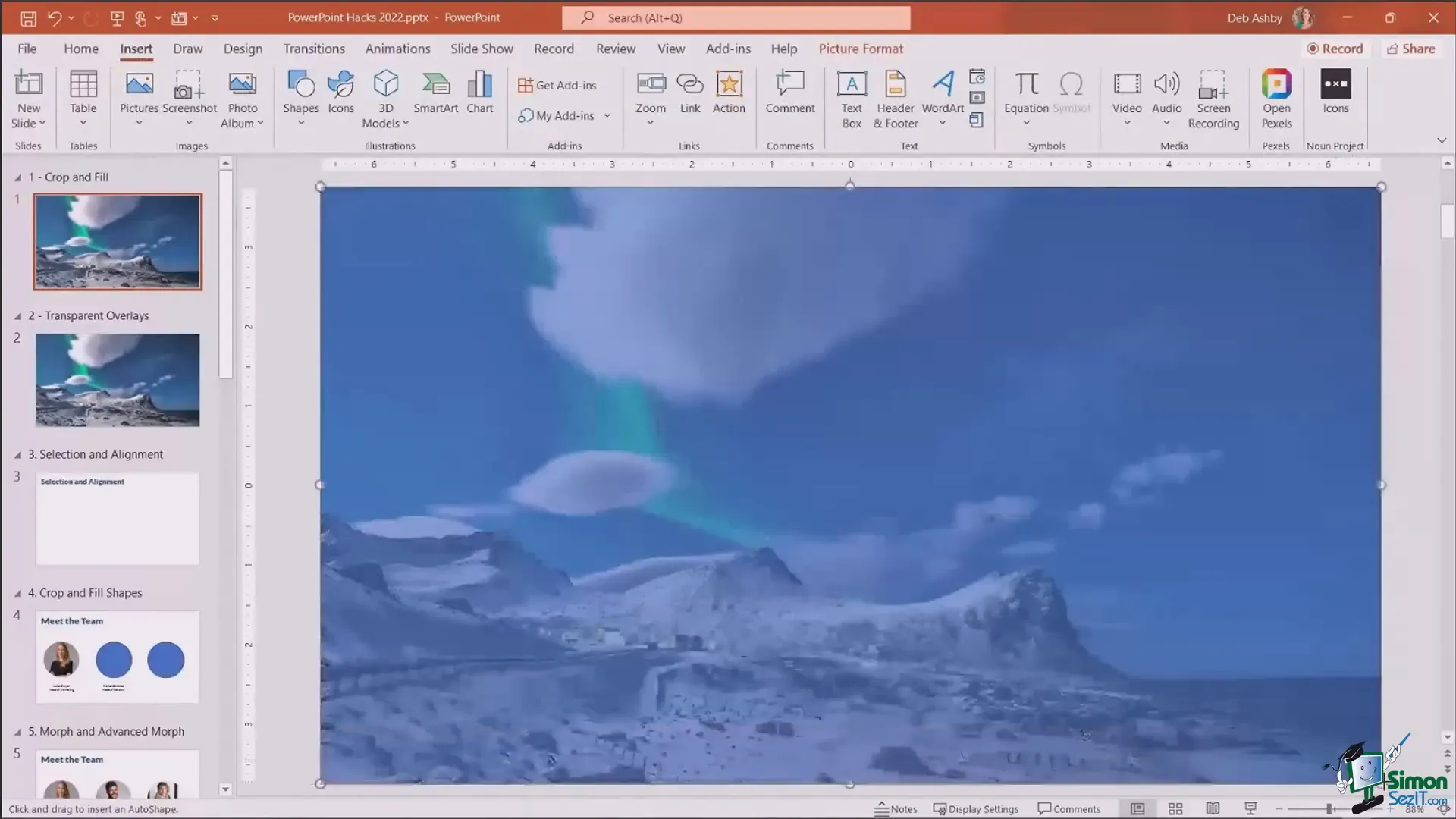Click the Screenshot tool
Viewport: 1456px width, 819px height.
point(190,99)
